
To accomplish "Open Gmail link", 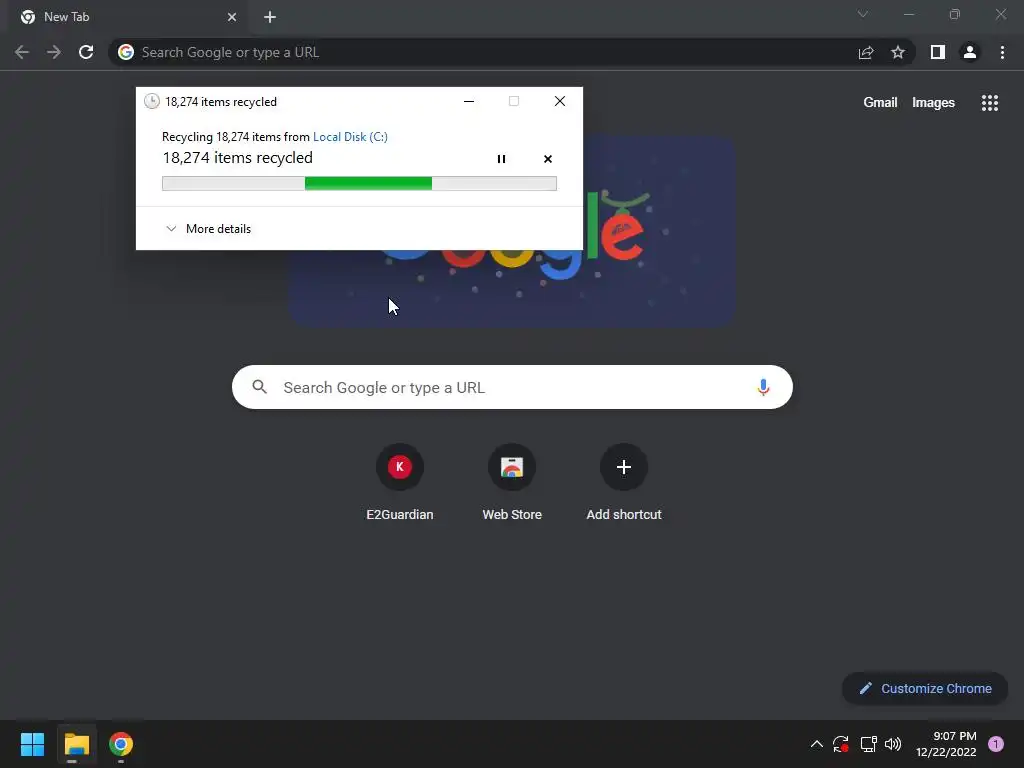I will coord(880,103).
